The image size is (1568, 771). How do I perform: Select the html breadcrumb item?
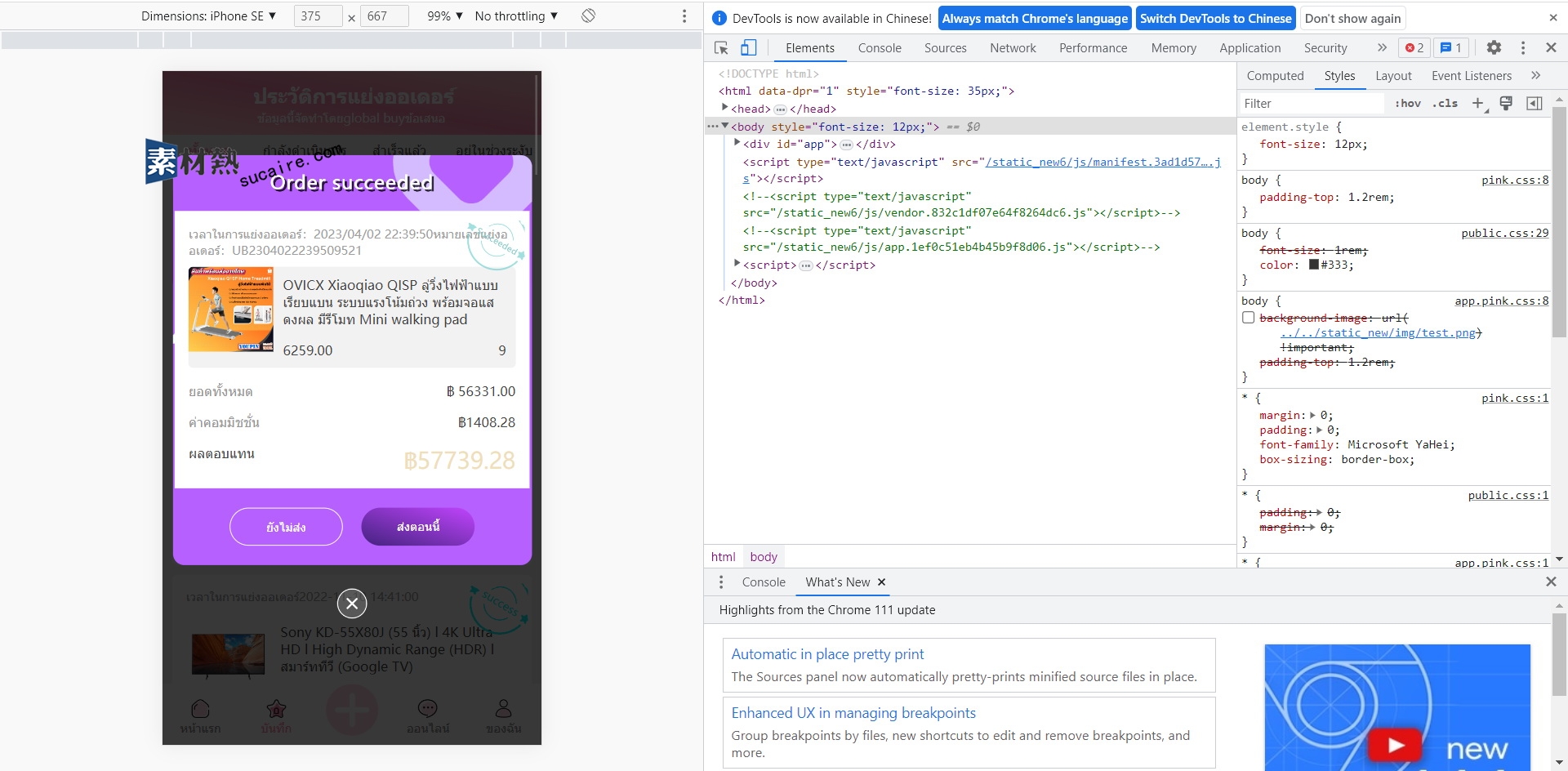[723, 557]
